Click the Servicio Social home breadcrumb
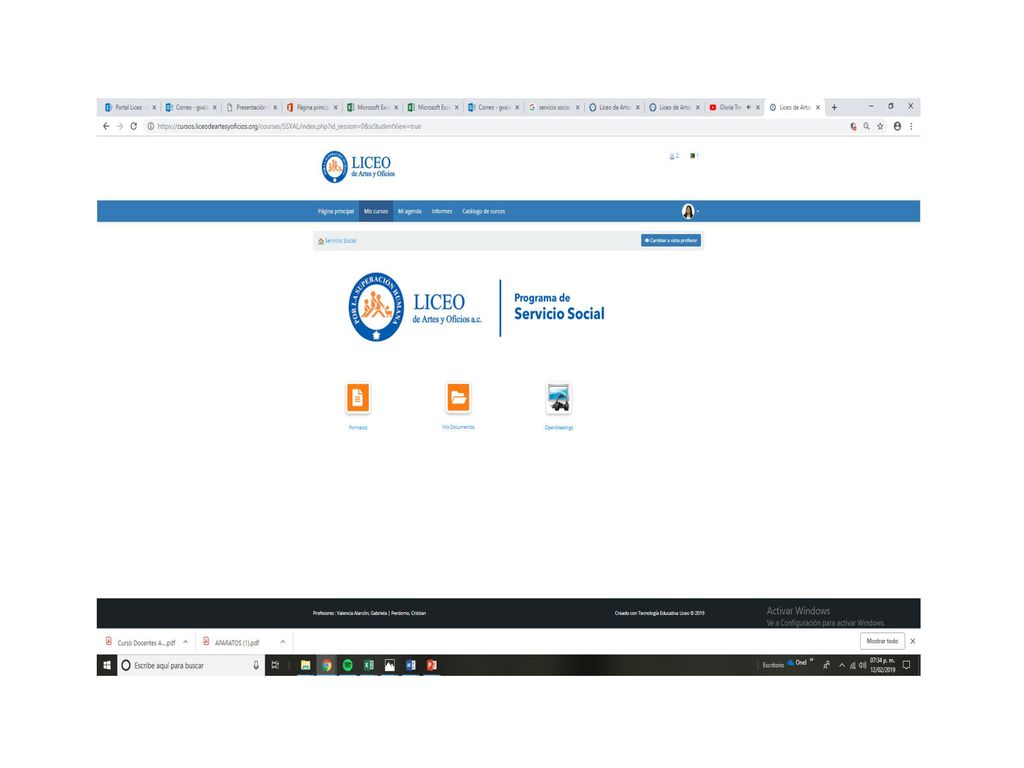Screen dimensions: 1024x768 click(337, 241)
